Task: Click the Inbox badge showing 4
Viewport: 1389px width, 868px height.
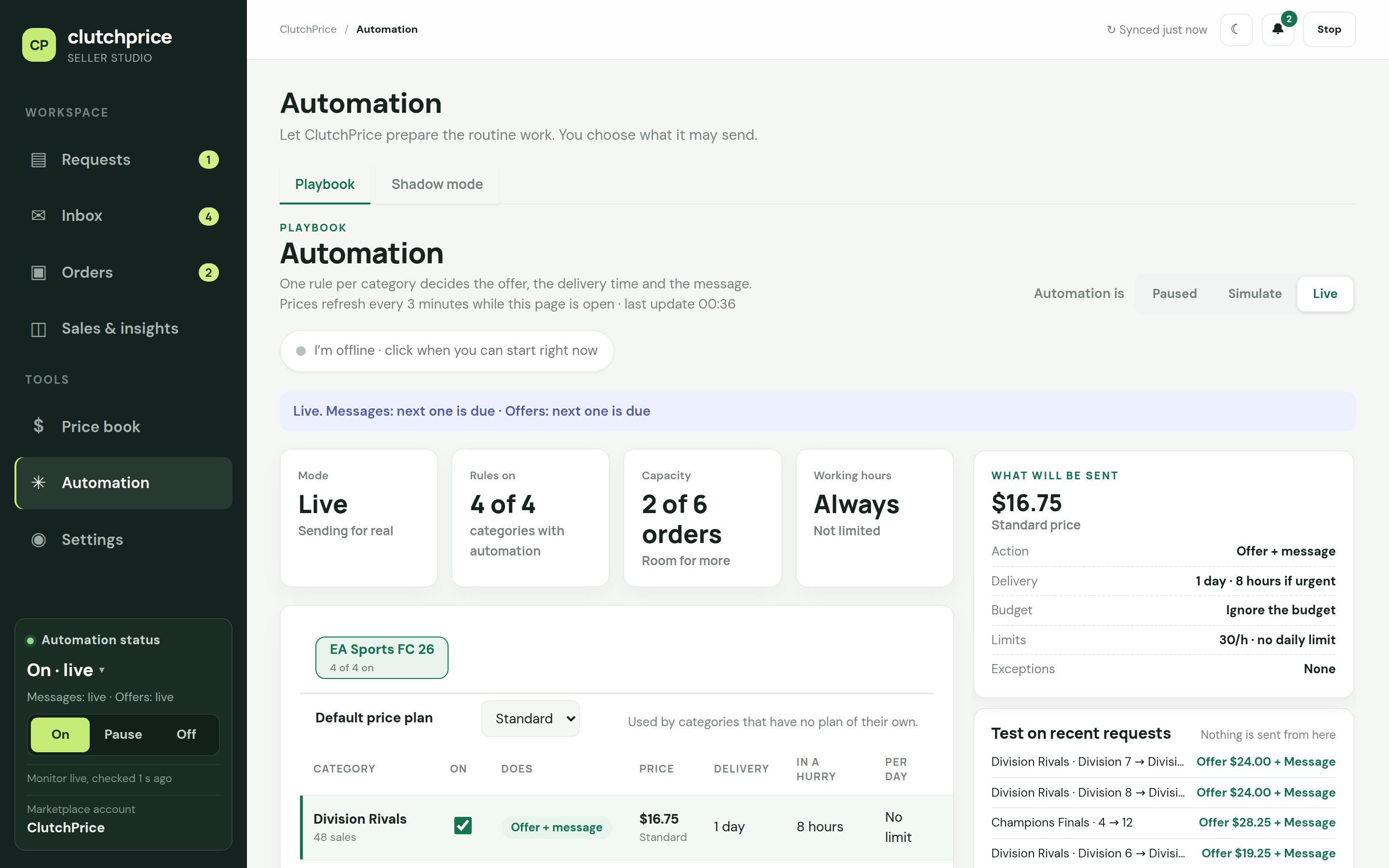Action: pos(208,217)
